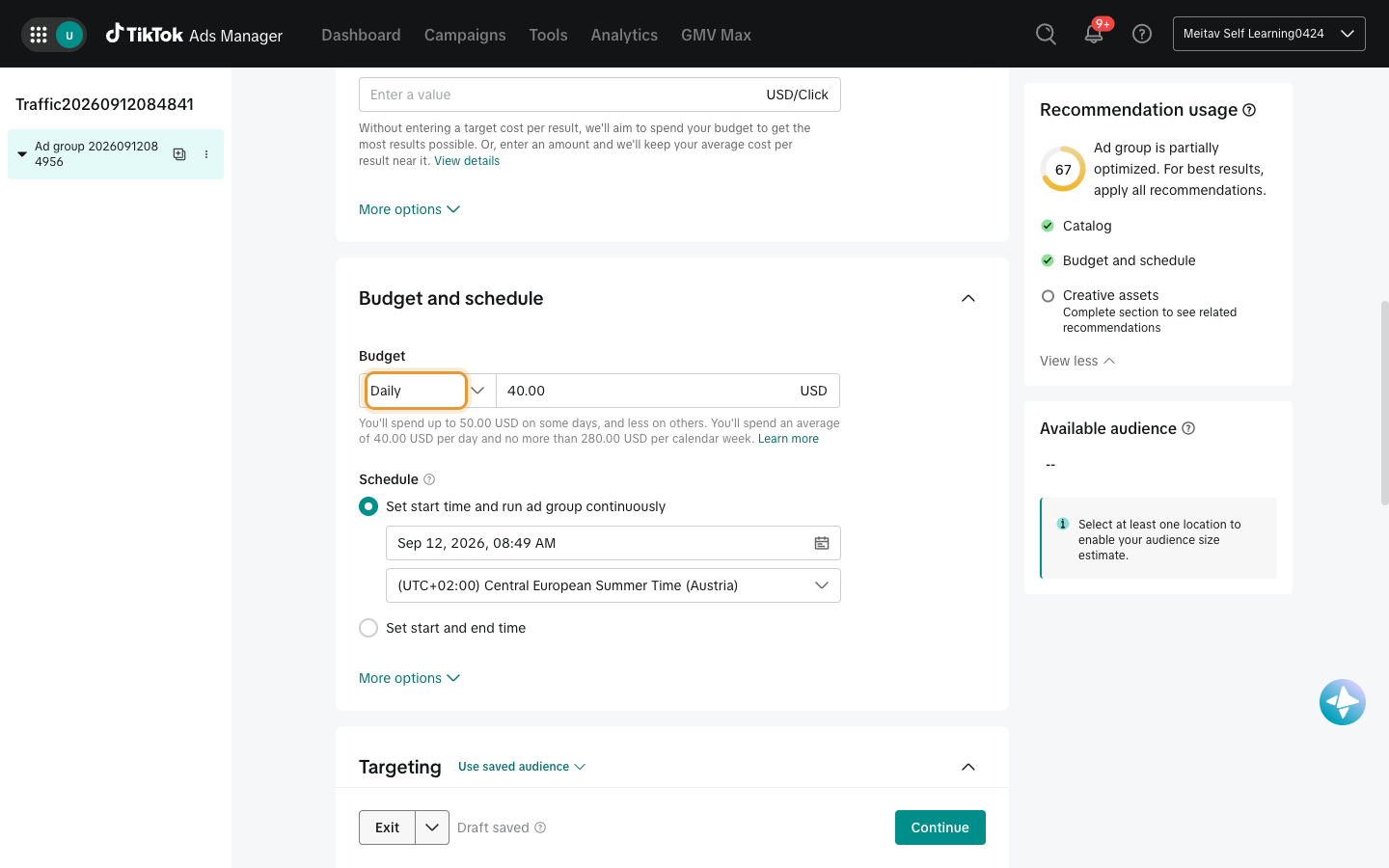
Task: Open the Daily budget type dropdown
Action: pyautogui.click(x=427, y=391)
